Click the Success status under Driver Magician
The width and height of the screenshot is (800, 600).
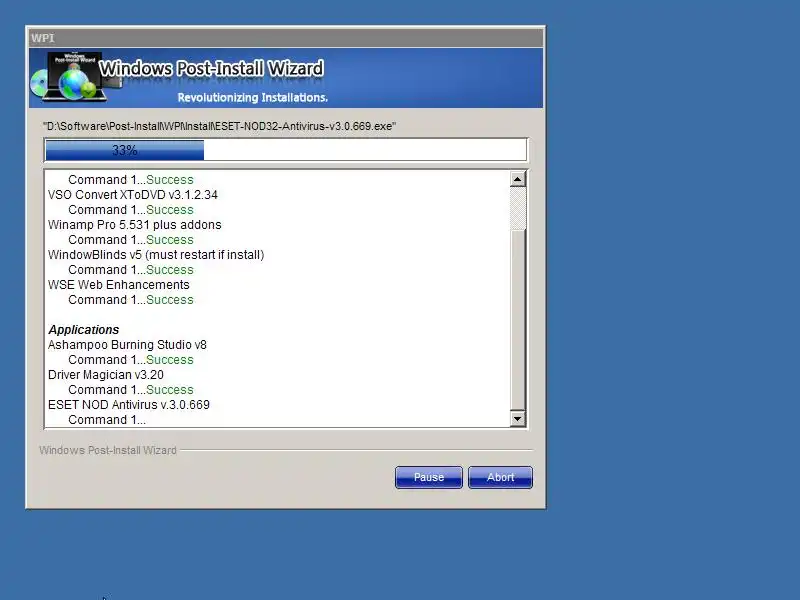click(169, 390)
